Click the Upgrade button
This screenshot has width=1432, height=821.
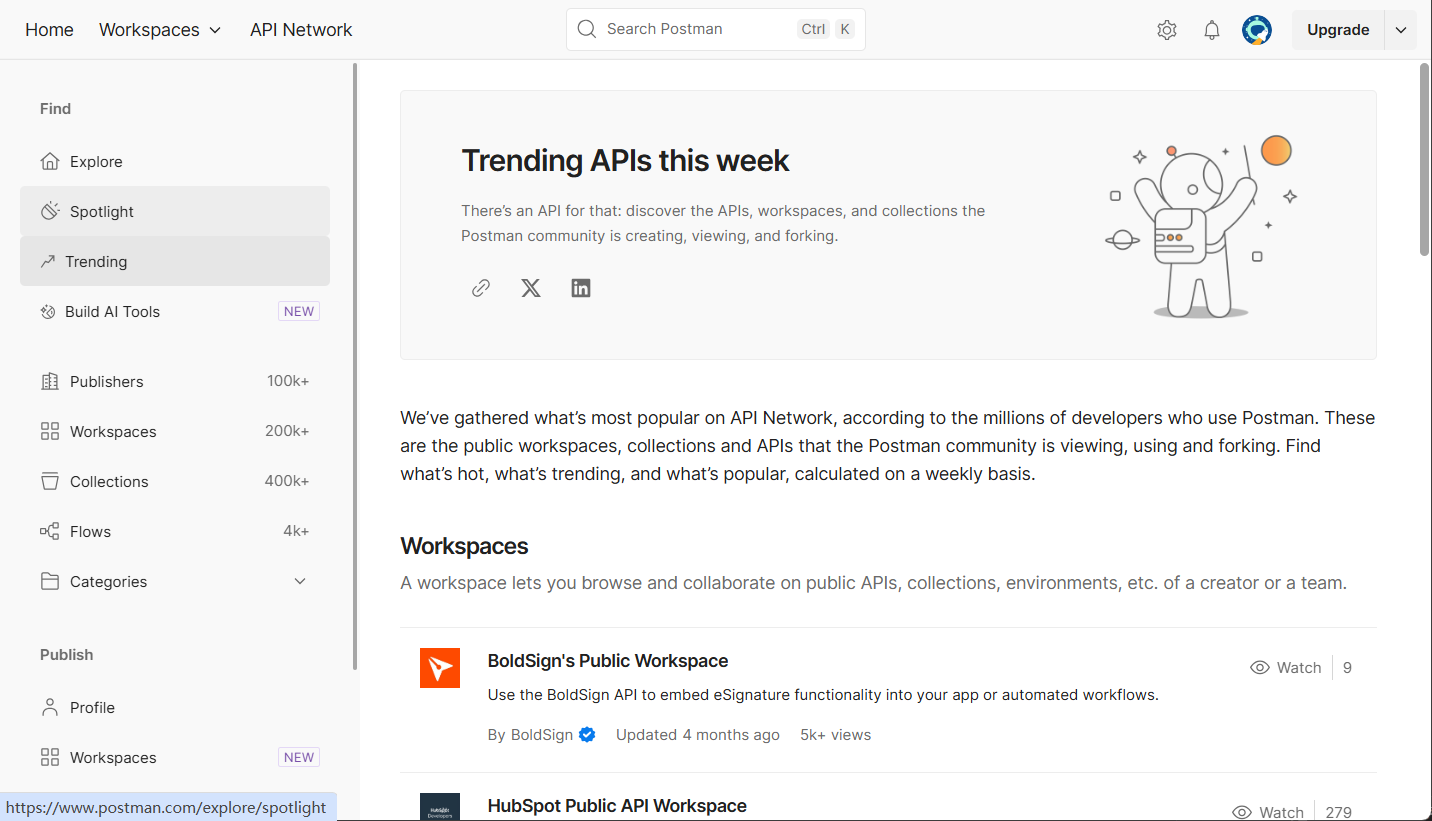1338,30
